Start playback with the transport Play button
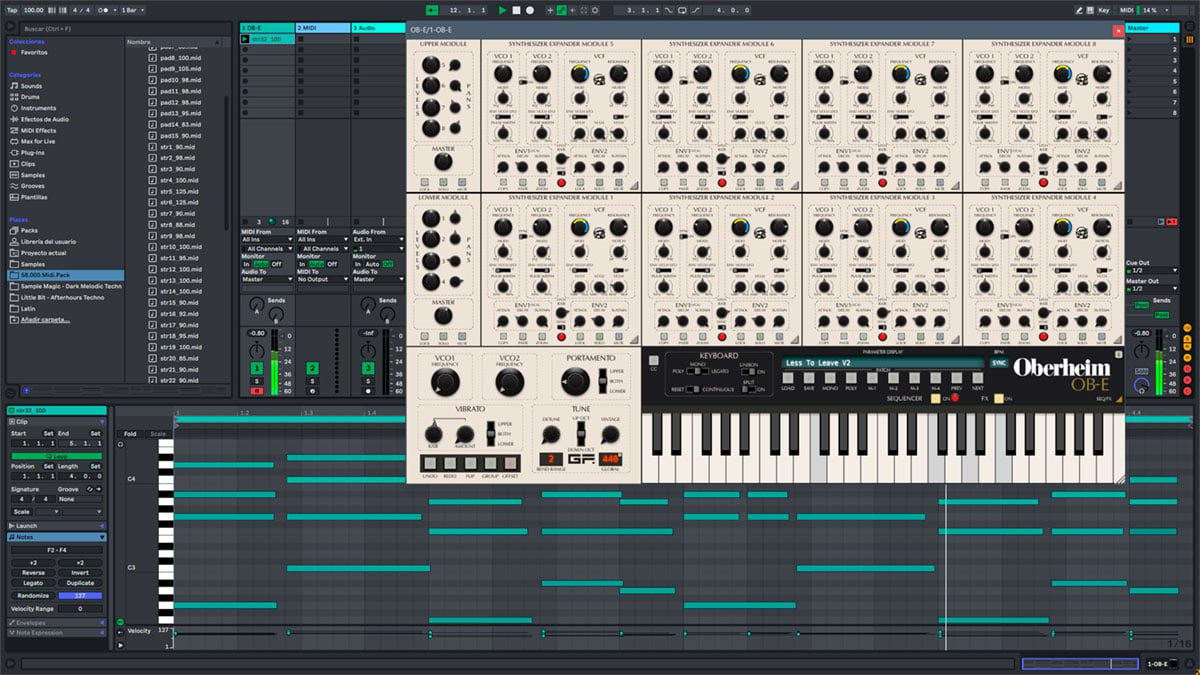Screen dimensions: 1200x675 pos(502,10)
